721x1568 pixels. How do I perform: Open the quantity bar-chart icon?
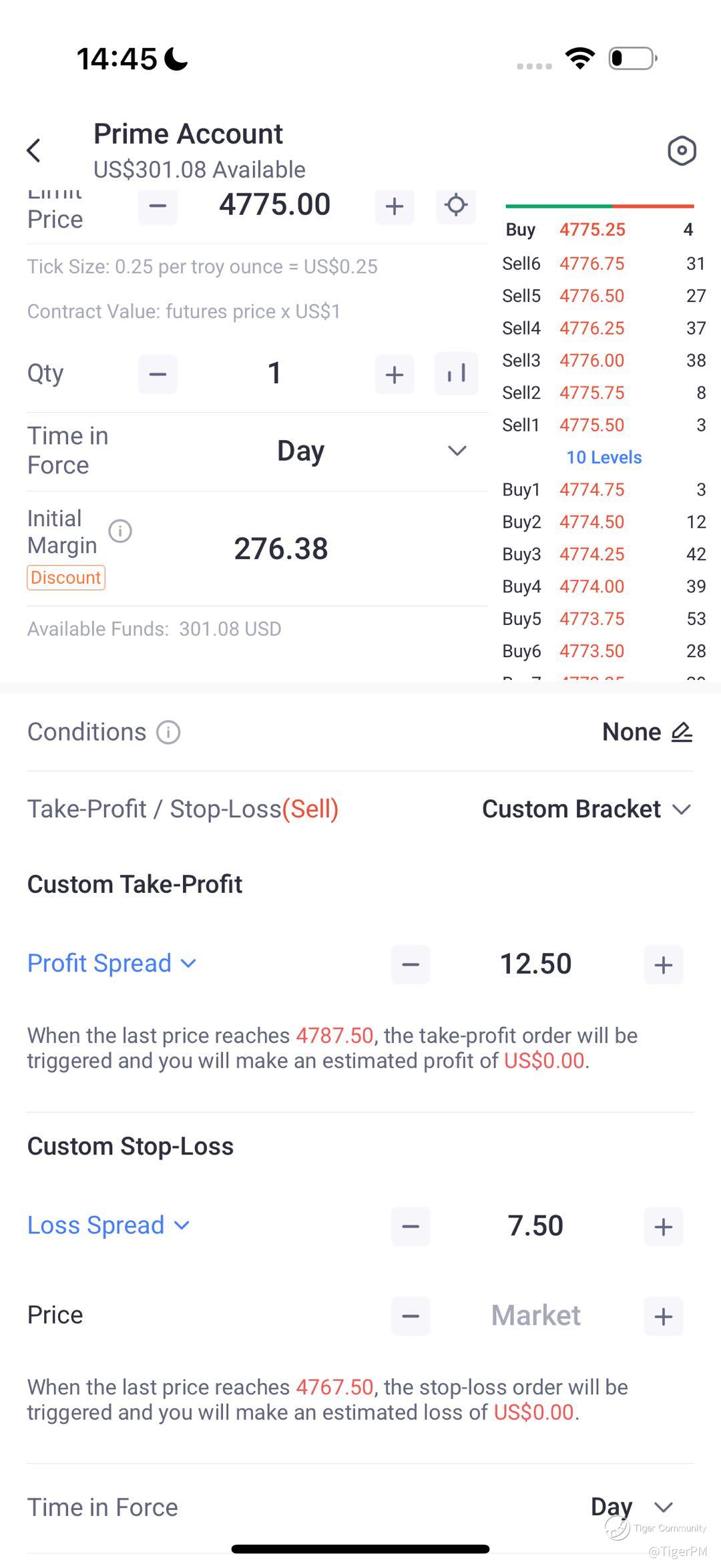point(456,373)
